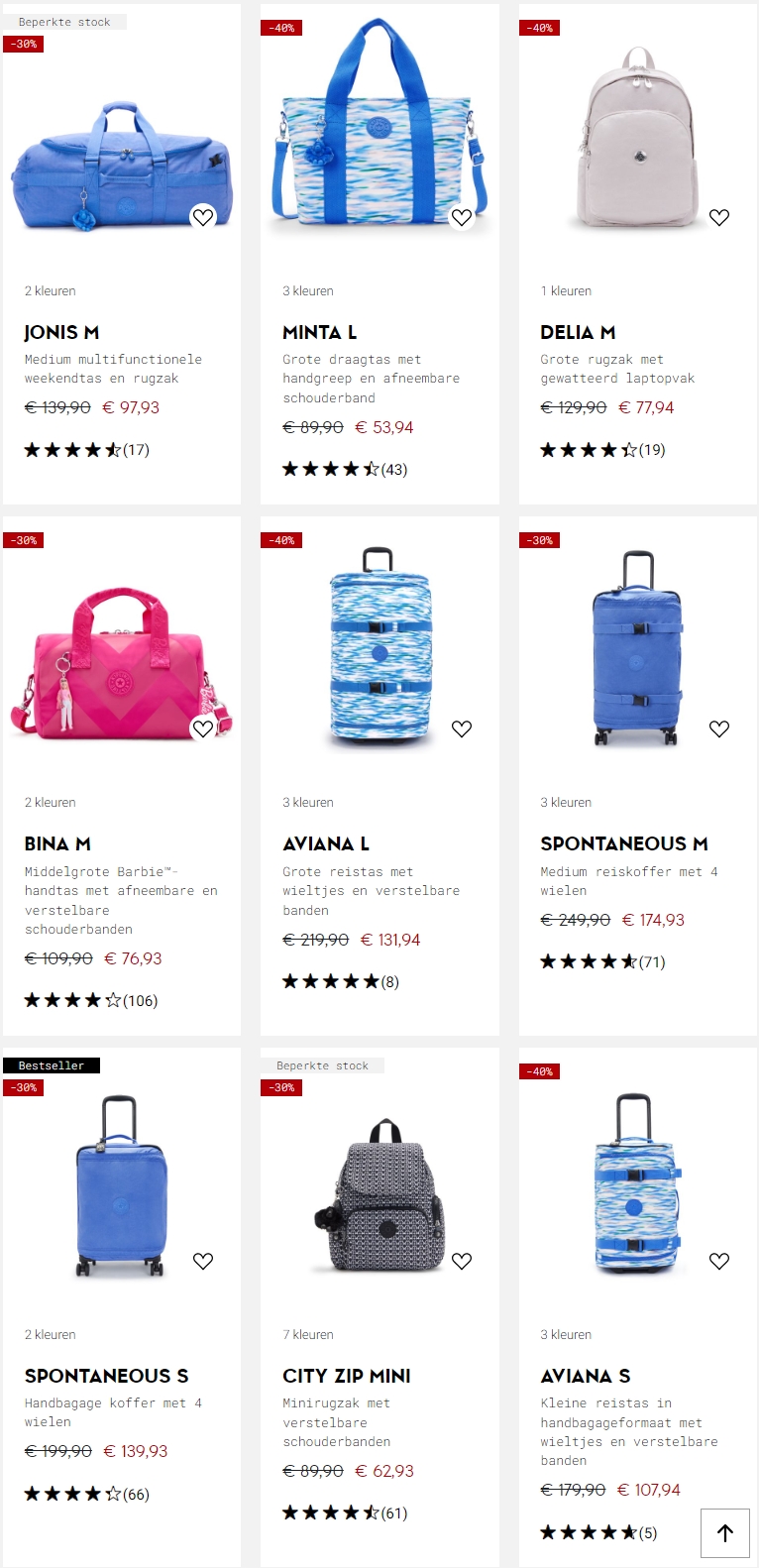
Task: Click the heart icon on Delia M backpack
Action: [719, 217]
